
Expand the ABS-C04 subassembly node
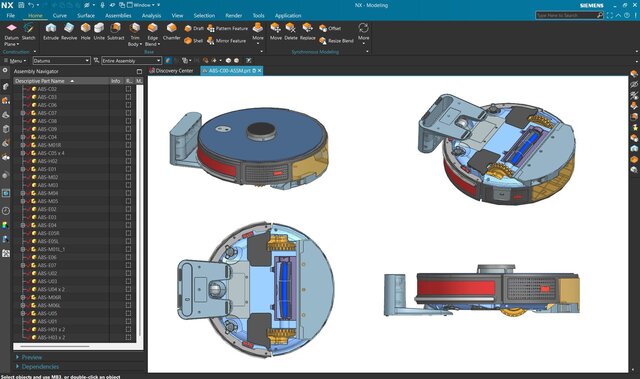23,137
